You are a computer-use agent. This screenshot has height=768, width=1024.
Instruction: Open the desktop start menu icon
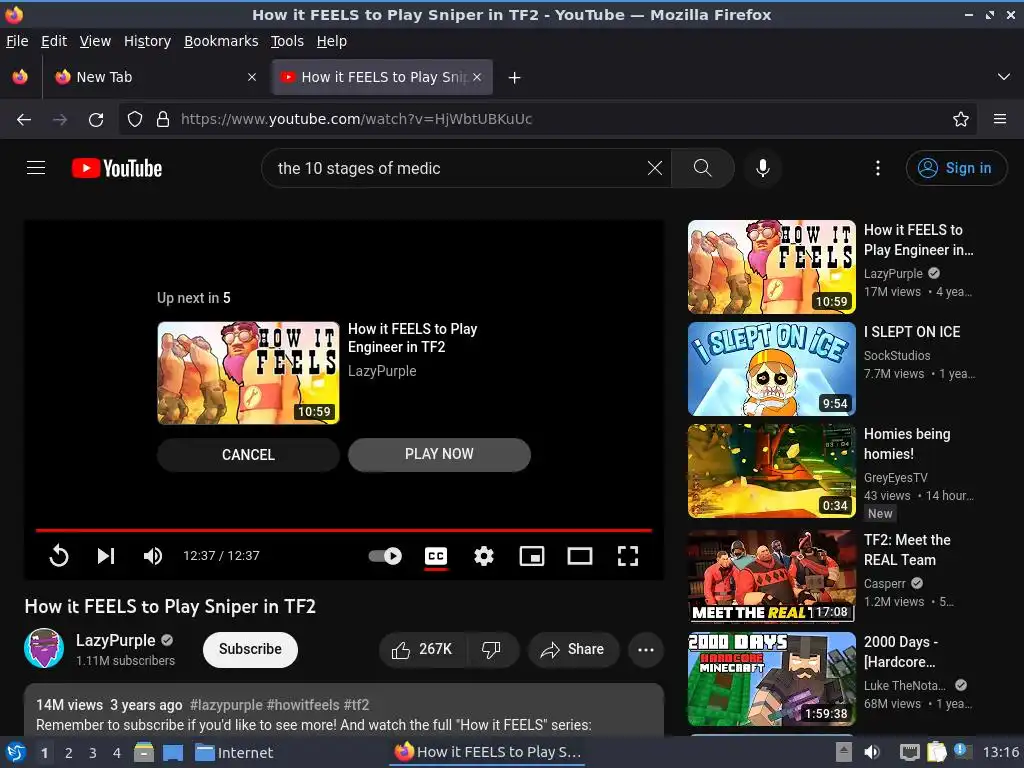(x=16, y=752)
